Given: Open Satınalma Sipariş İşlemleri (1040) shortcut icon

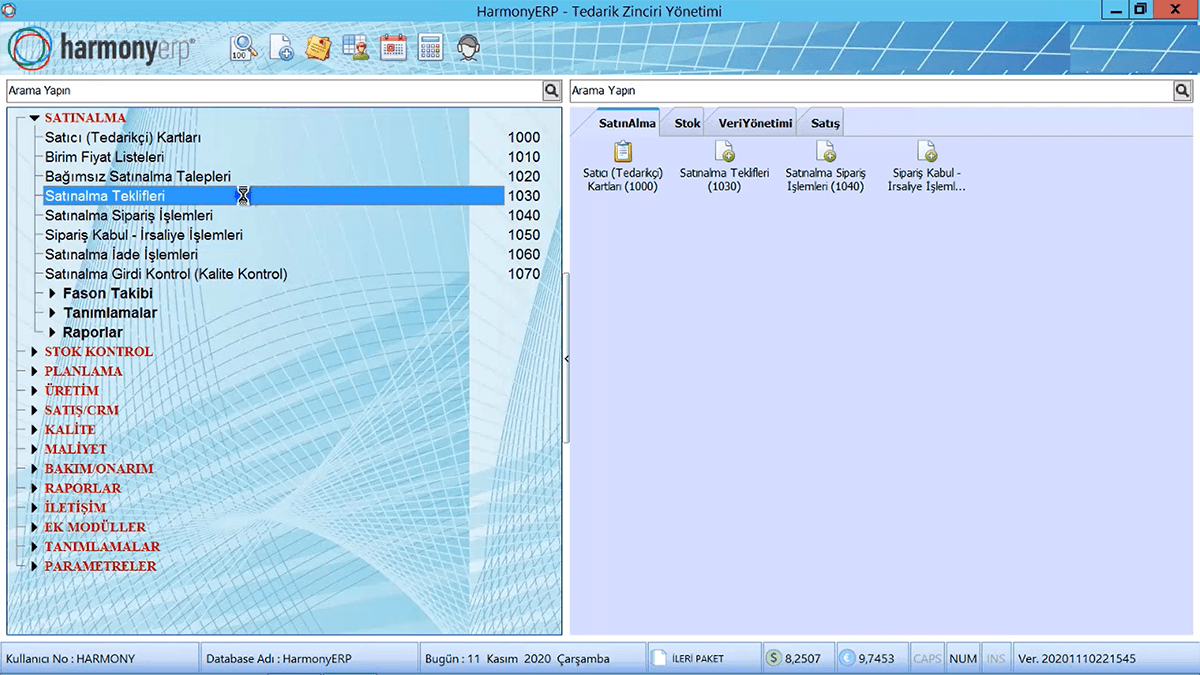Looking at the screenshot, I should pos(825,167).
